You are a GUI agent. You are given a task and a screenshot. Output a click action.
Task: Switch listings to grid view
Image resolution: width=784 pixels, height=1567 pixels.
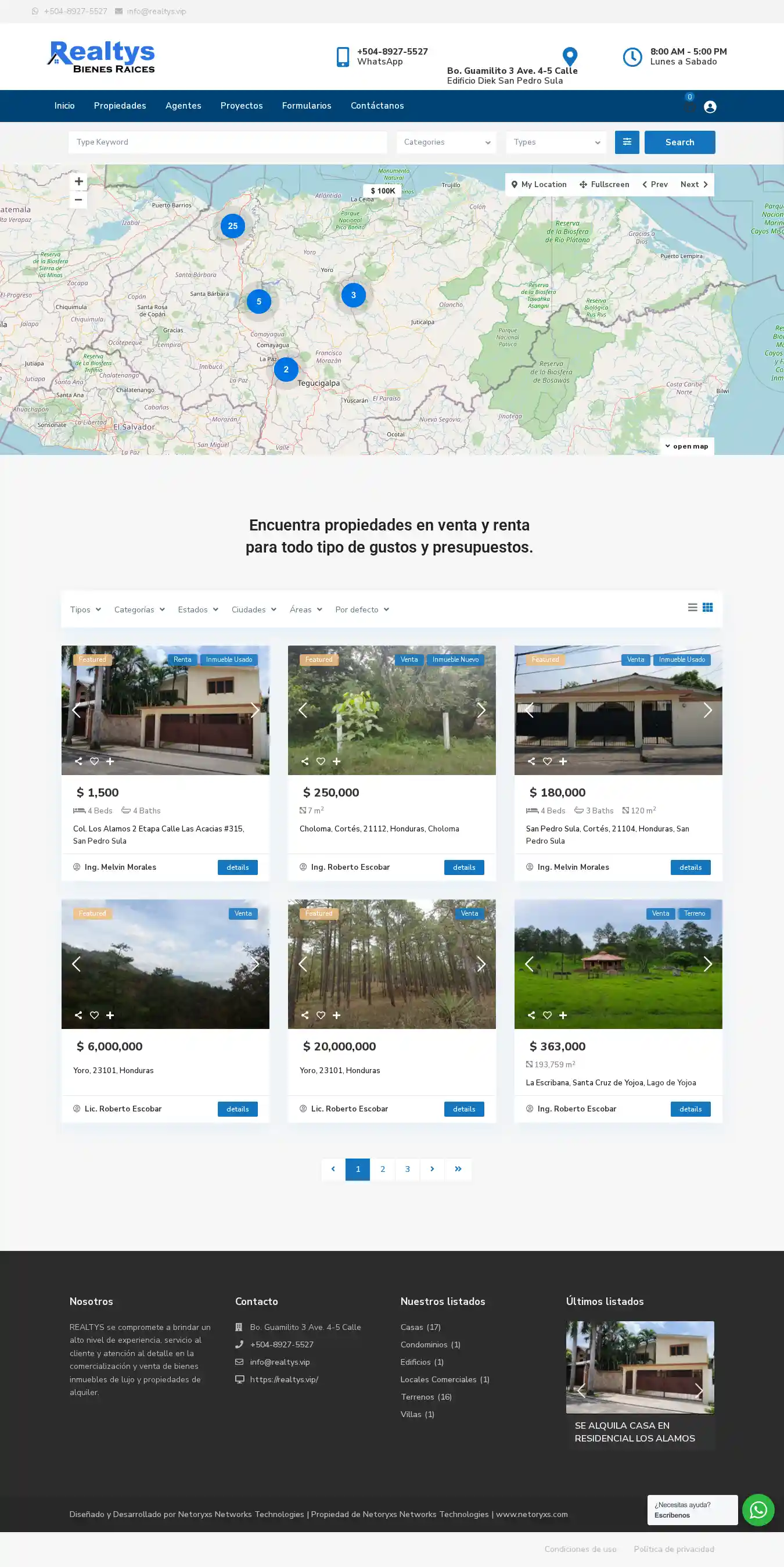click(x=707, y=608)
